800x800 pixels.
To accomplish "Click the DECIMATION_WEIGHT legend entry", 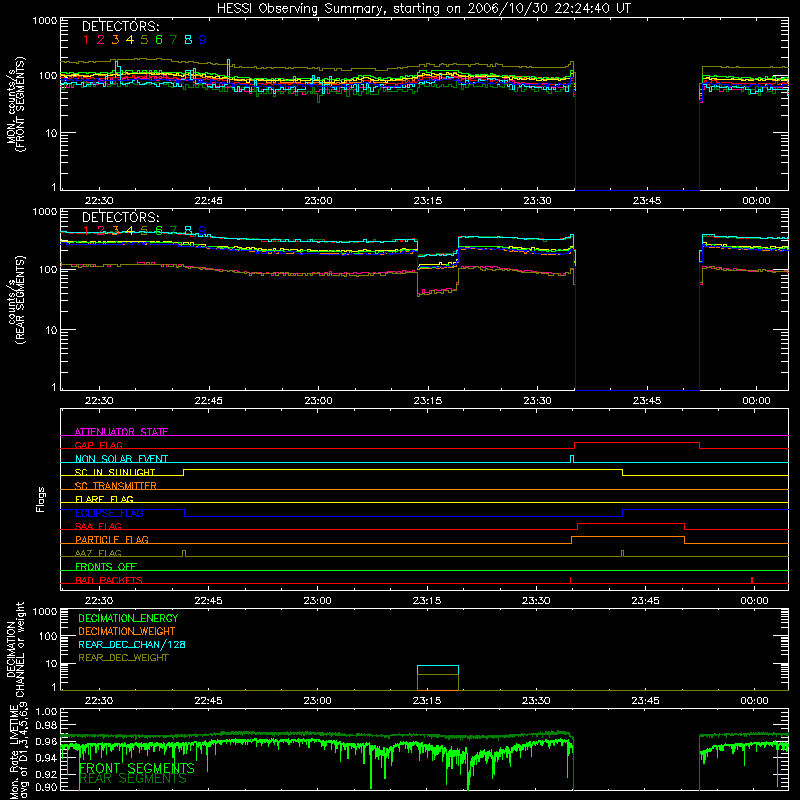I will pyautogui.click(x=127, y=631).
